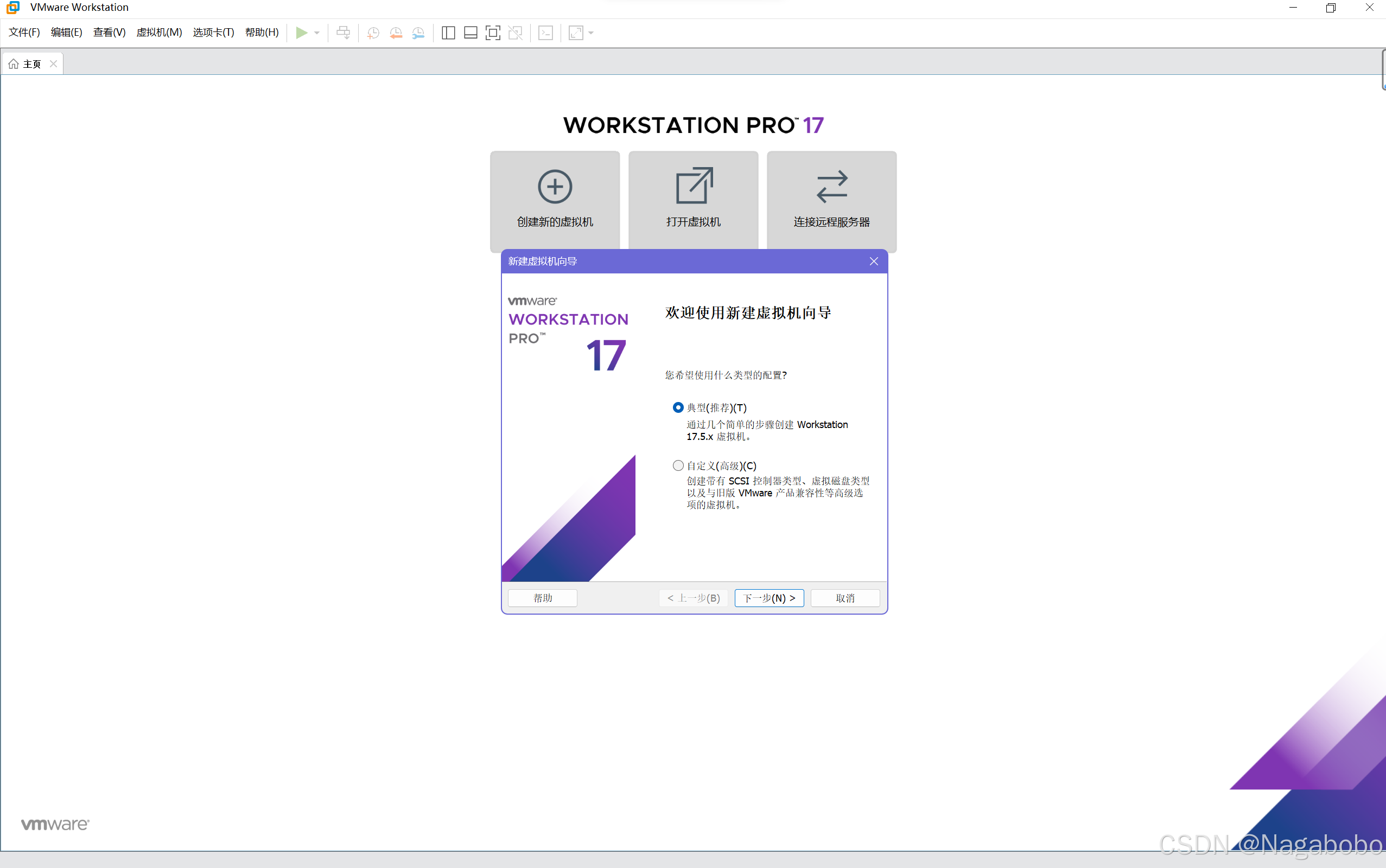Close the 主页 tab
This screenshot has height=868, width=1386.
[x=53, y=63]
